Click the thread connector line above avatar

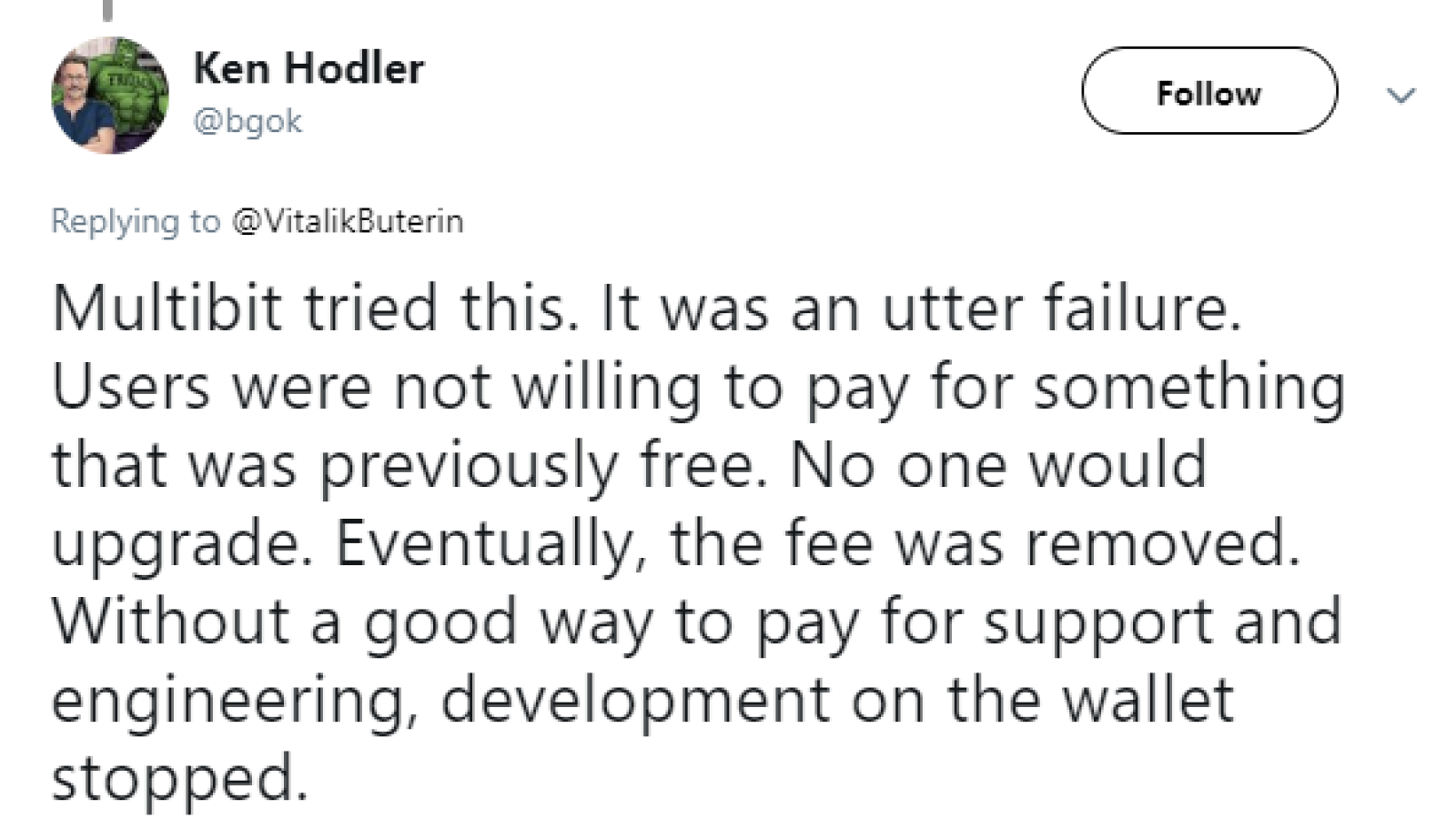point(107,10)
